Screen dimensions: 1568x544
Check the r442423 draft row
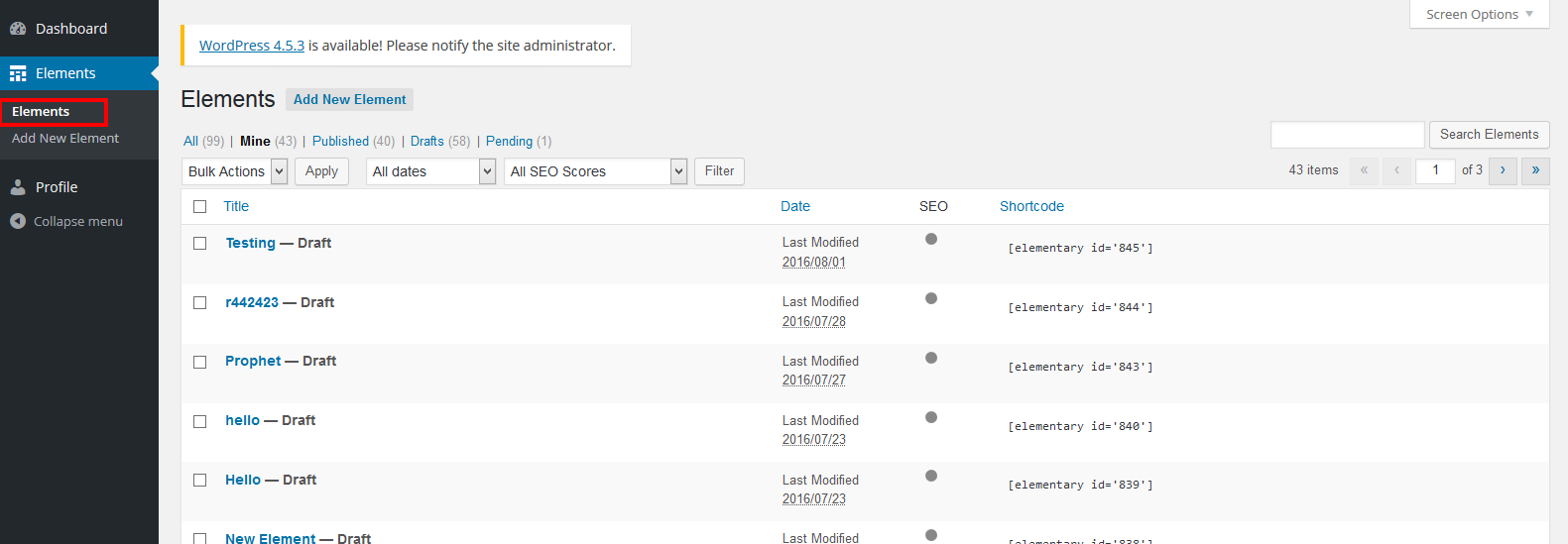pos(200,302)
